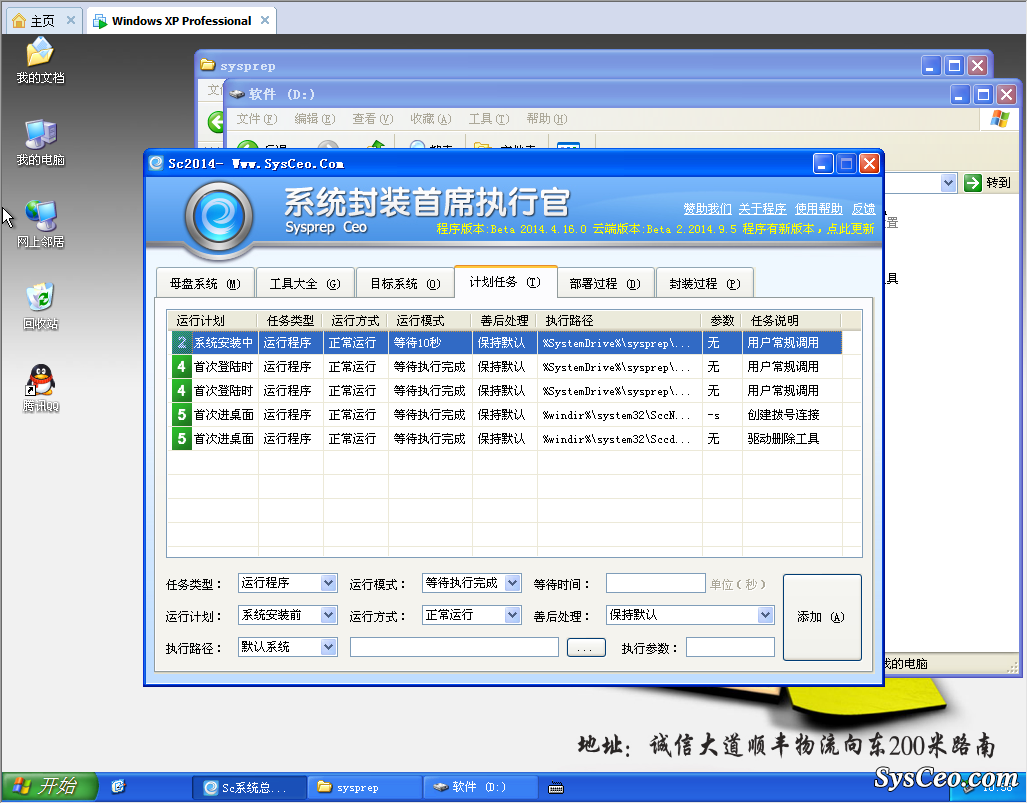The width and height of the screenshot is (1028, 804).
Task: Open the address bar dropdown in 软件 (D:) window
Action: click(x=948, y=183)
